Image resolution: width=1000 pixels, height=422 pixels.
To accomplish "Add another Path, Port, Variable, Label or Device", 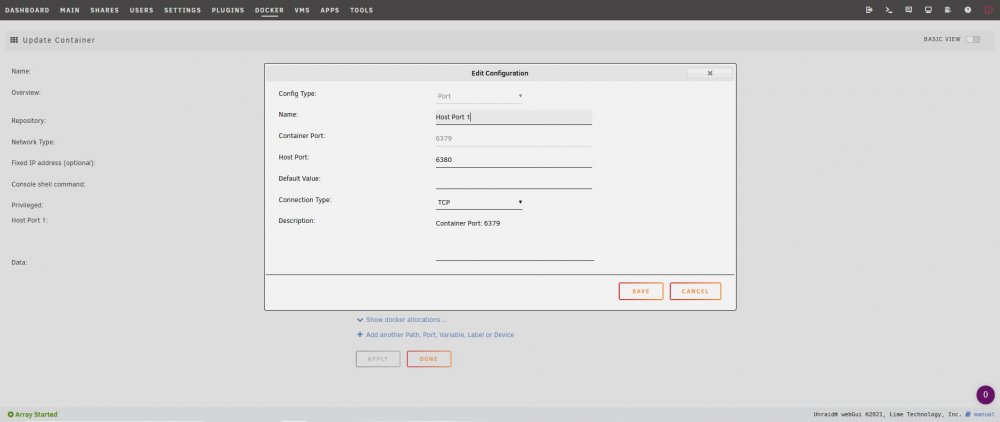I will [x=436, y=335].
